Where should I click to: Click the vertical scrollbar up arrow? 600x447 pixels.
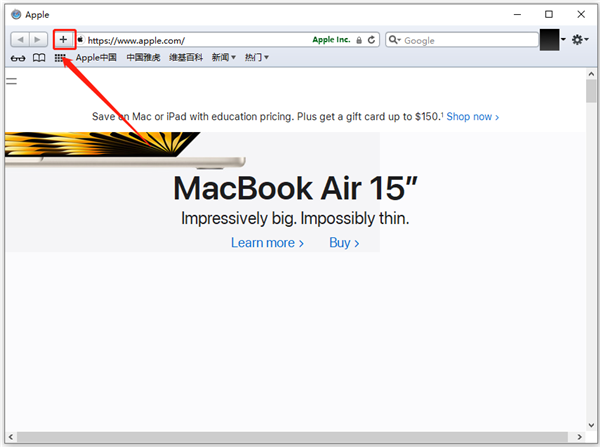[591, 74]
